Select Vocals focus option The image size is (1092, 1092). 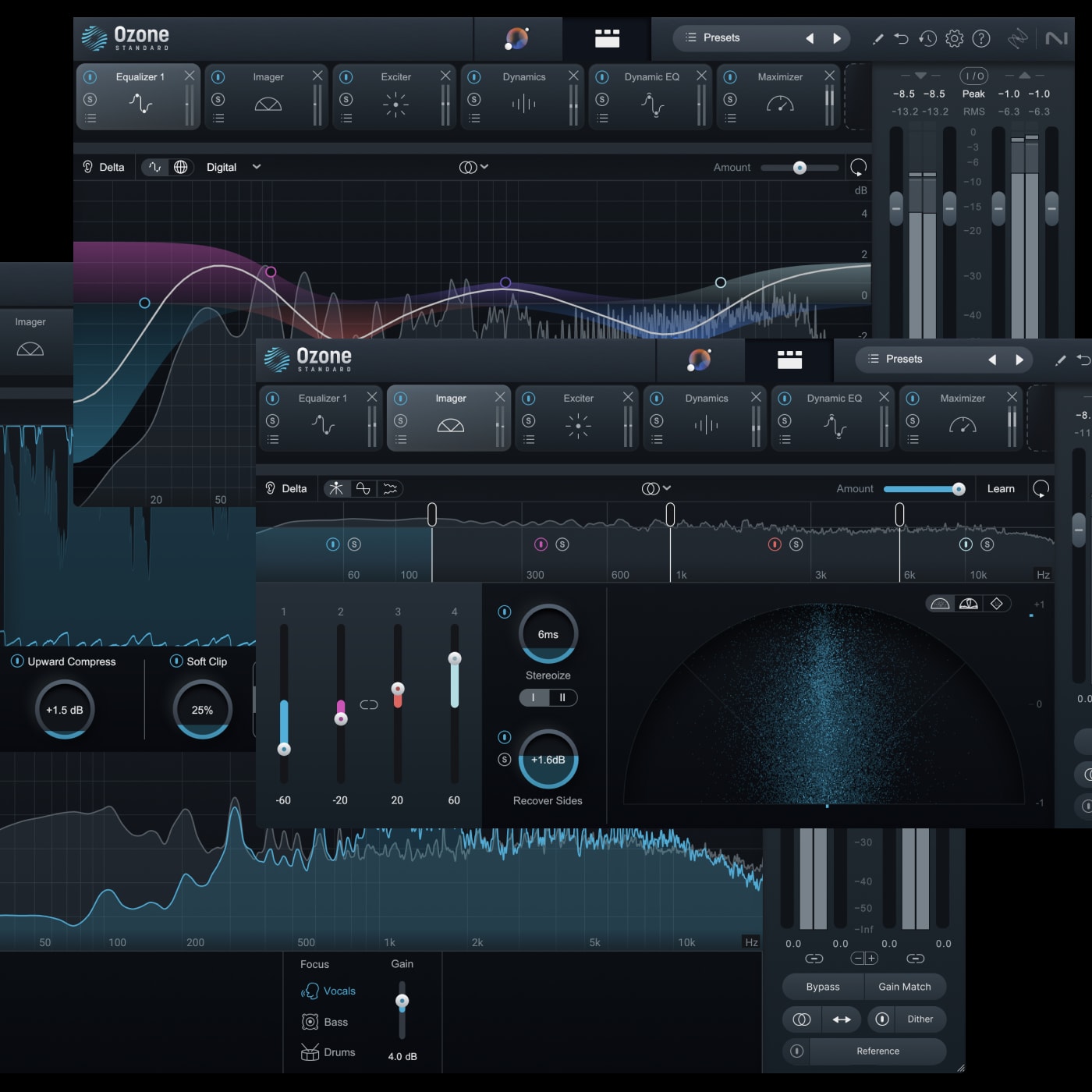tap(328, 991)
